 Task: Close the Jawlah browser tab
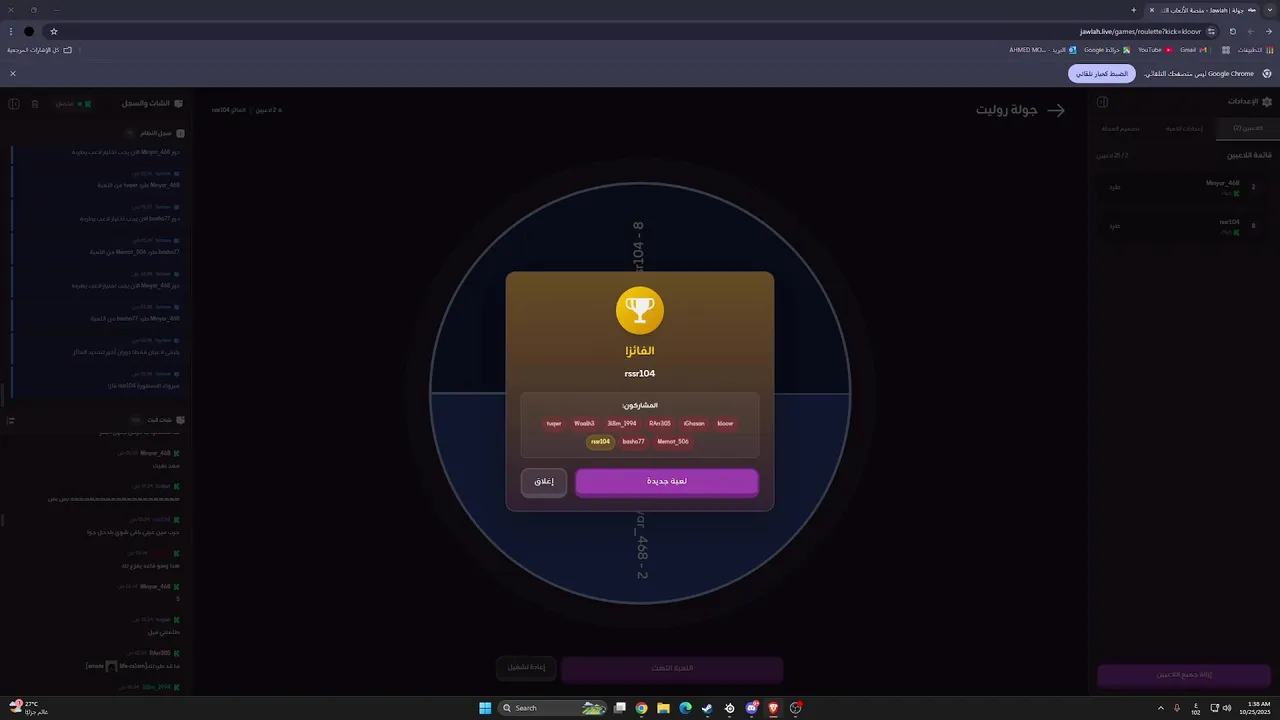coord(1152,10)
